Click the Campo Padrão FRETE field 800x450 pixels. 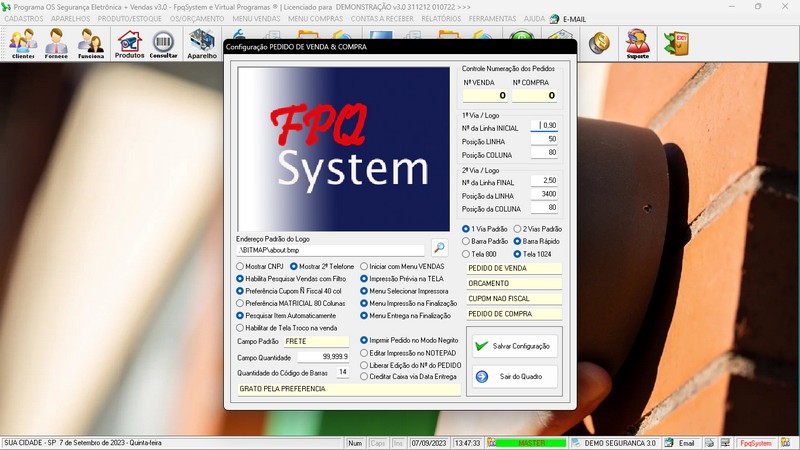[316, 341]
